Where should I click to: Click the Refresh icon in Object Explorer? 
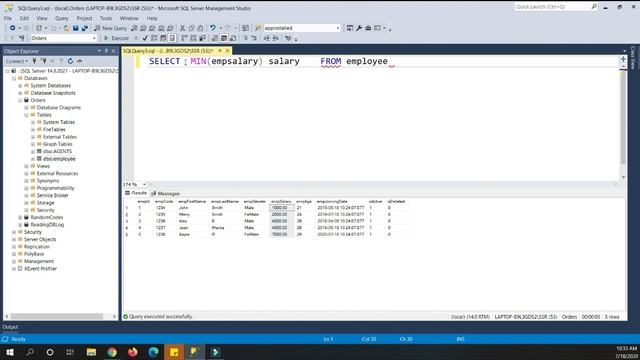coord(70,61)
